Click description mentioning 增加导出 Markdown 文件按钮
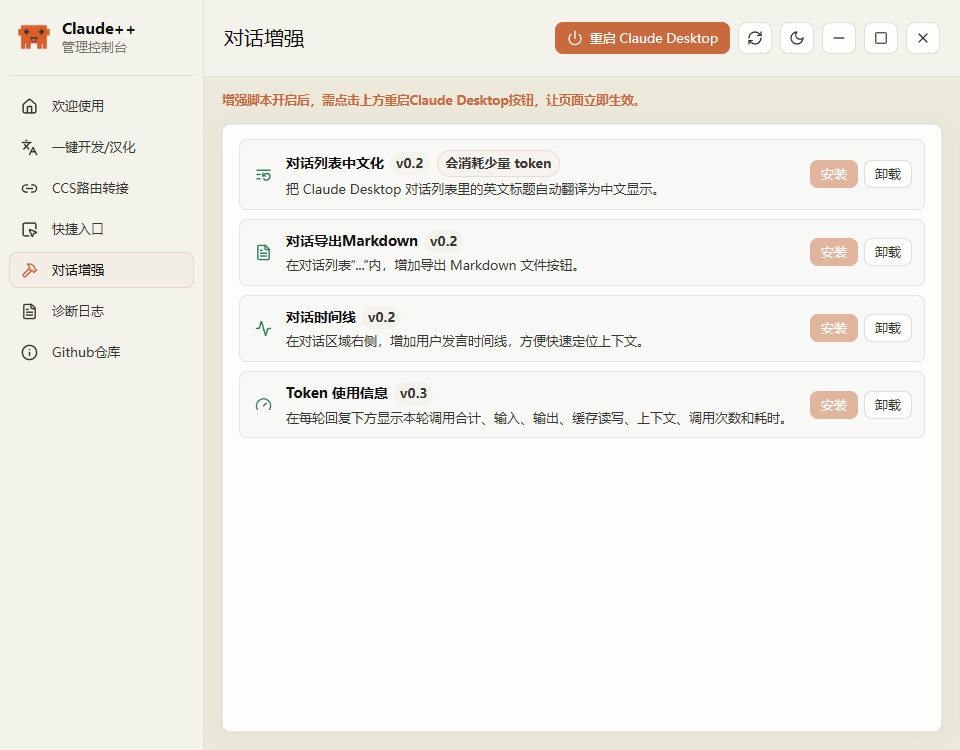The image size is (960, 750). [433, 265]
